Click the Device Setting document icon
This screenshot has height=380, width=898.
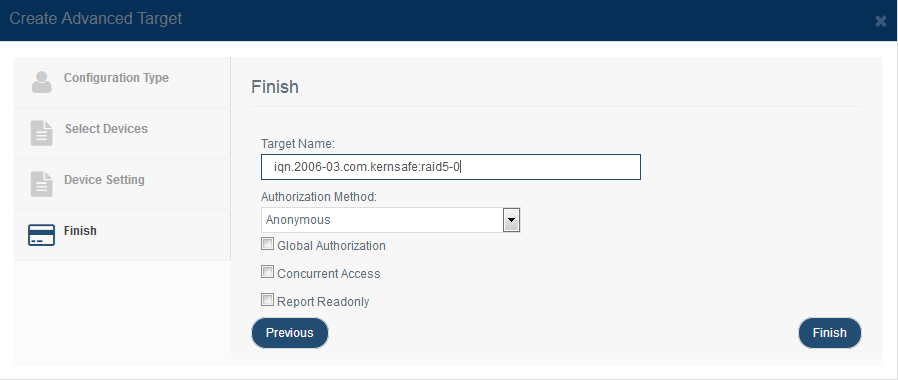(41, 184)
